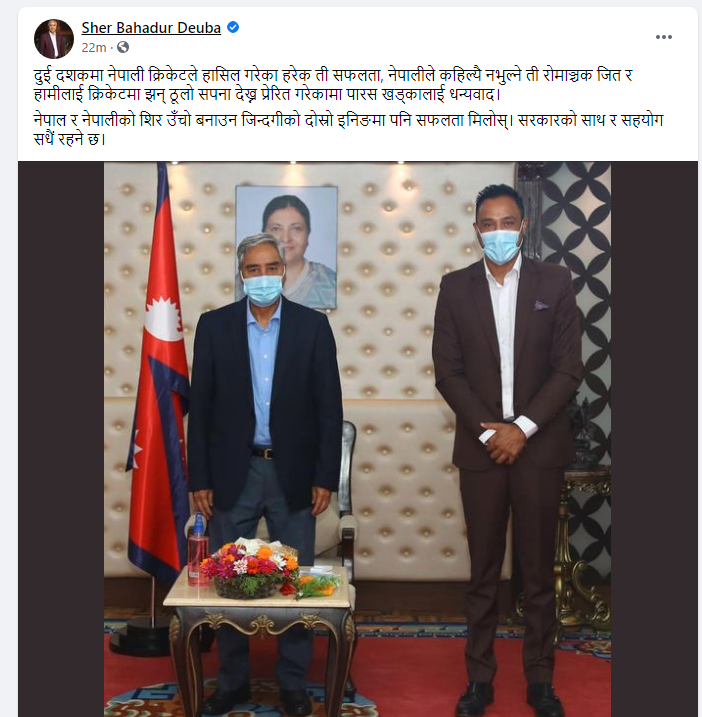Viewport: 702px width, 717px height.
Task: Open the 22m timestamp permalink
Action: (94, 48)
